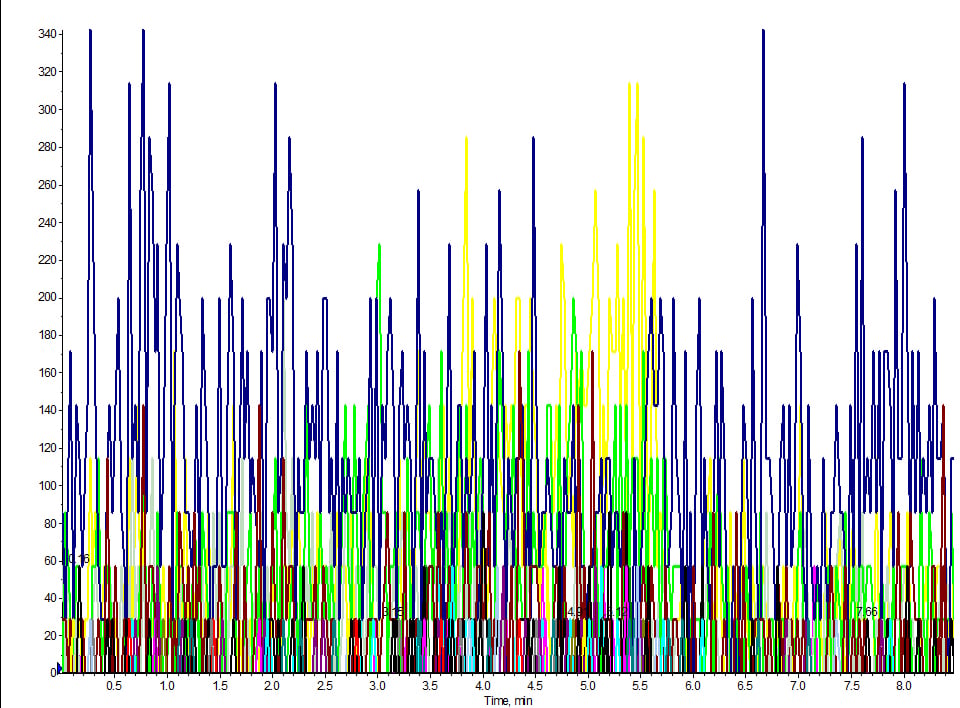Click the x-axis time value '4.0'
This screenshot has width=960, height=708.
pos(482,685)
